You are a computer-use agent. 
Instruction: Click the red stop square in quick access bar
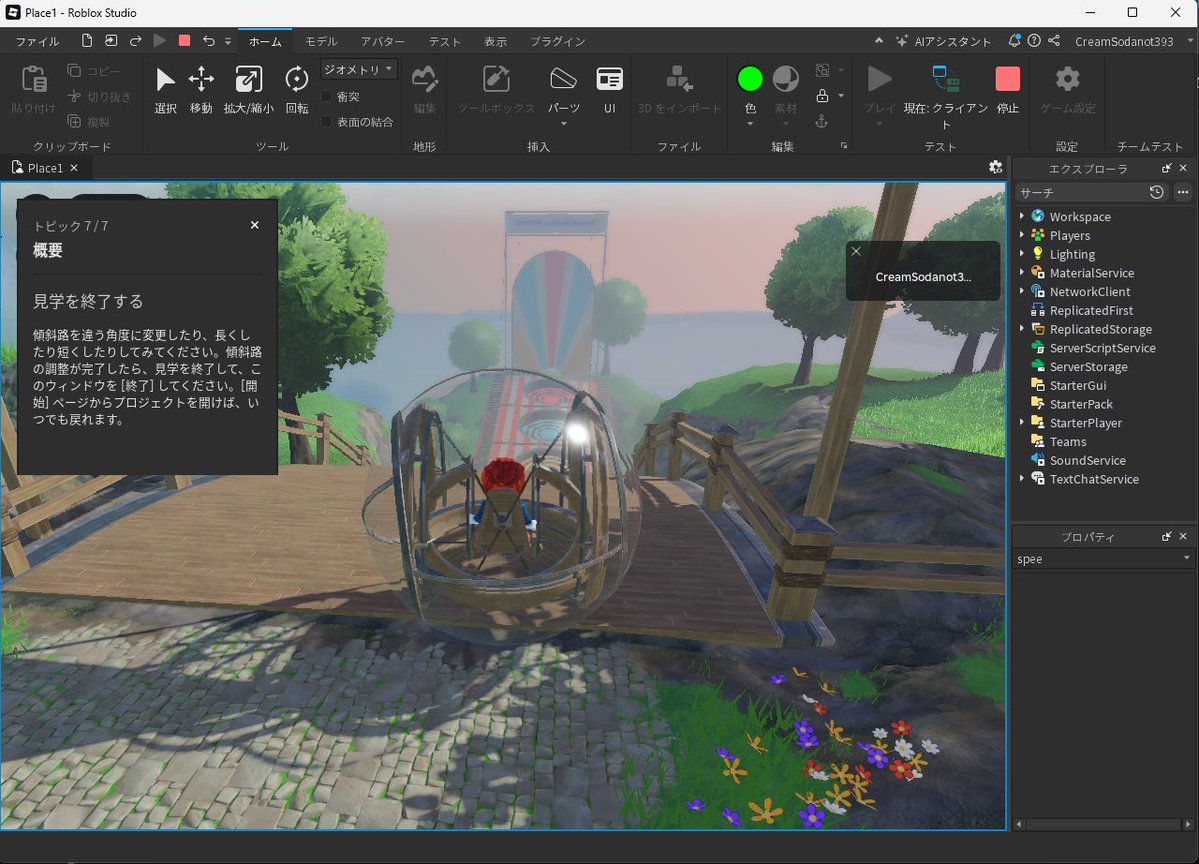pyautogui.click(x=184, y=41)
